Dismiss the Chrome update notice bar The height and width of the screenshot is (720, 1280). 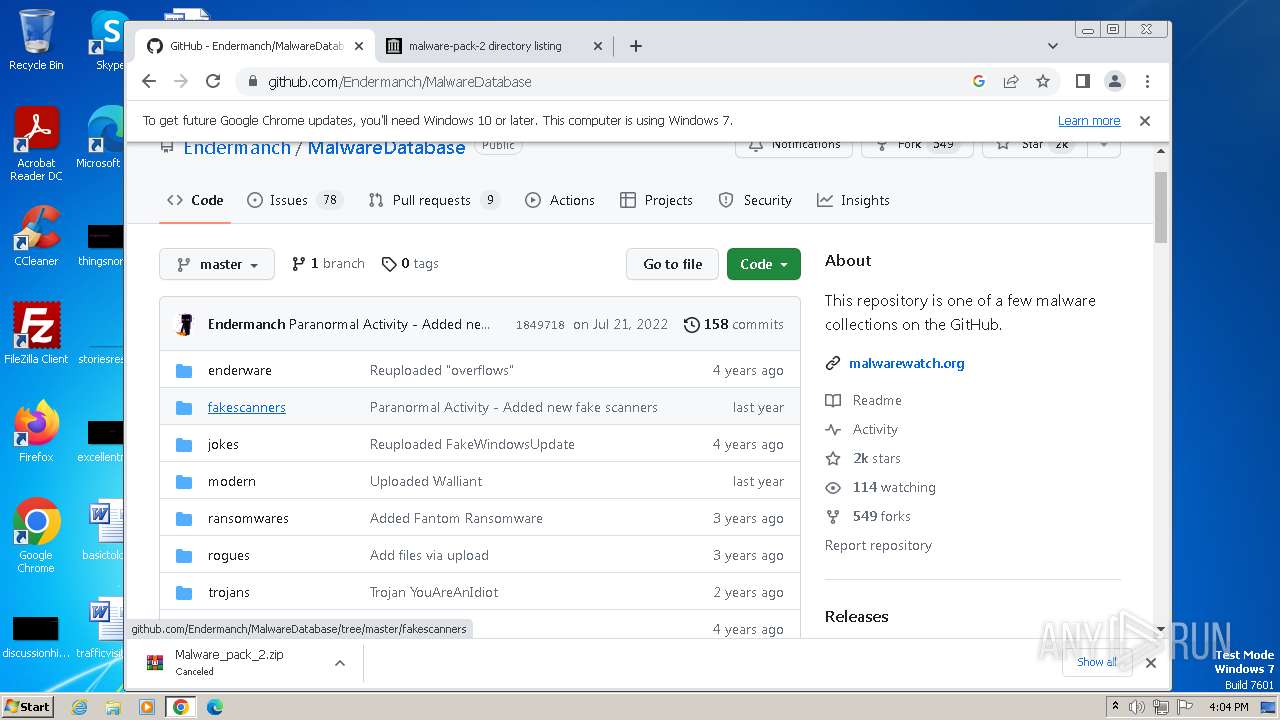coord(1145,120)
